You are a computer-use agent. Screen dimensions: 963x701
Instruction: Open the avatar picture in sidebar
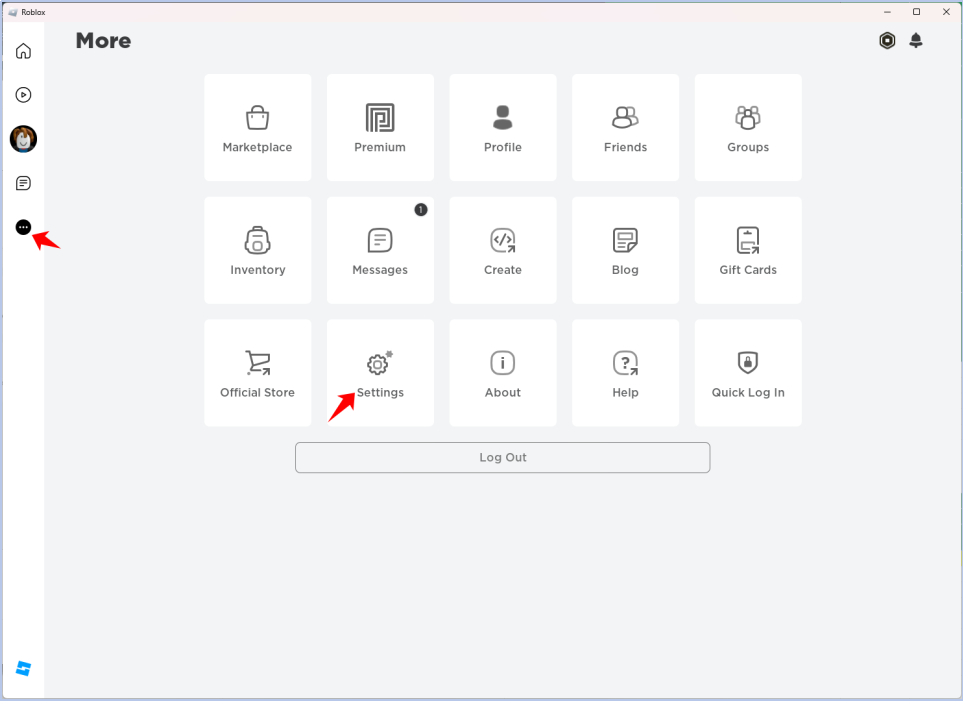[x=23, y=139]
